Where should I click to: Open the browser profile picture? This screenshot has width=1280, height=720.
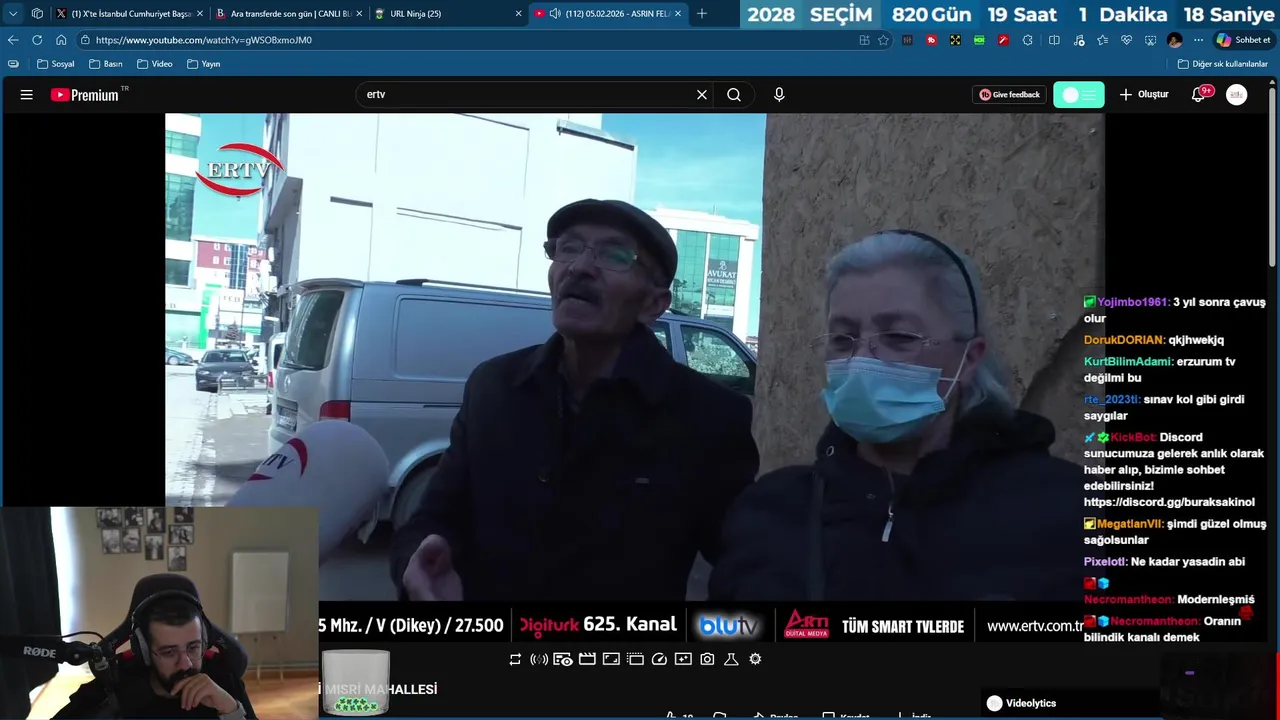pos(1175,40)
